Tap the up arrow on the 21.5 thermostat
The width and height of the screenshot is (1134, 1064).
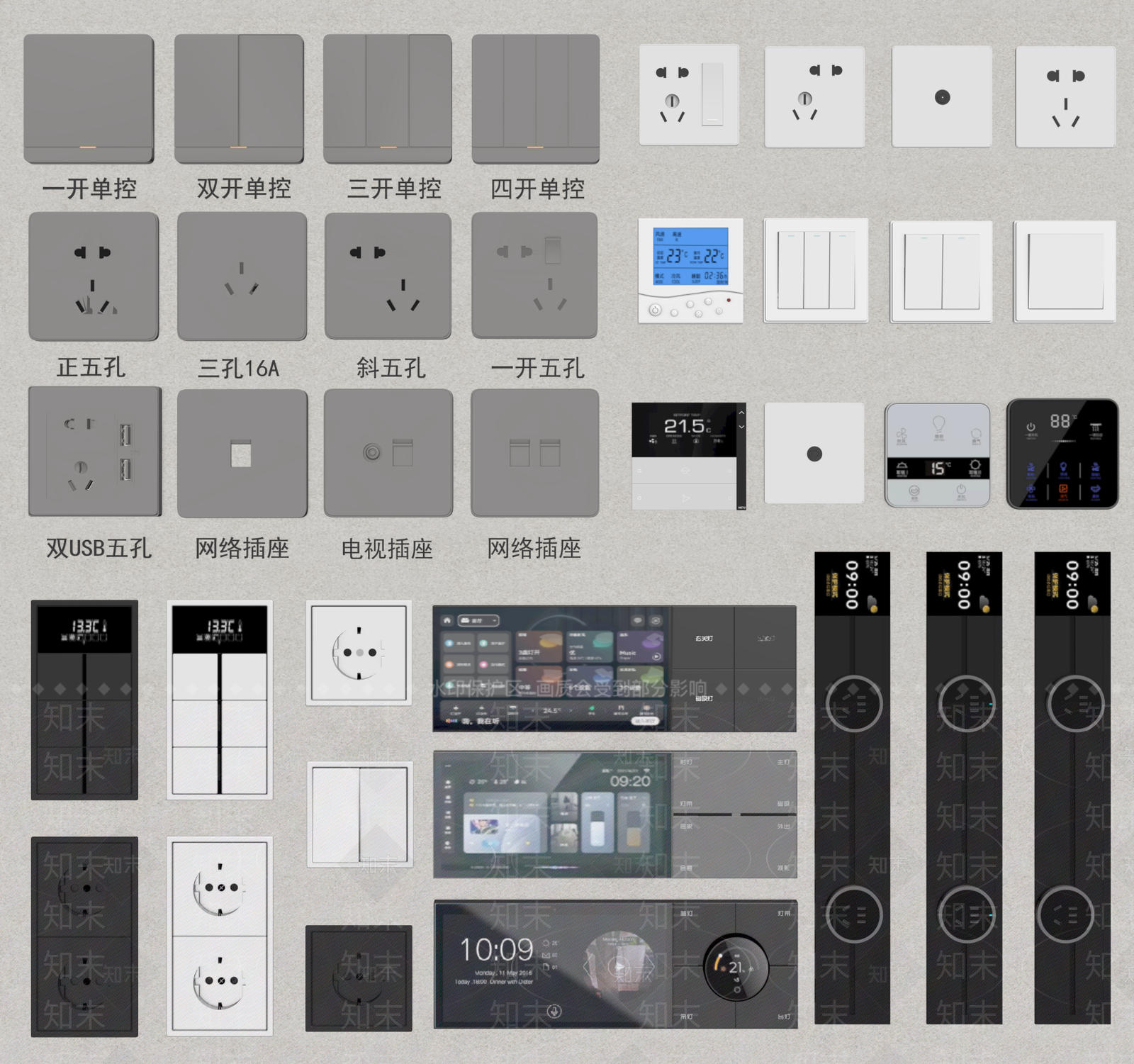pyautogui.click(x=741, y=413)
